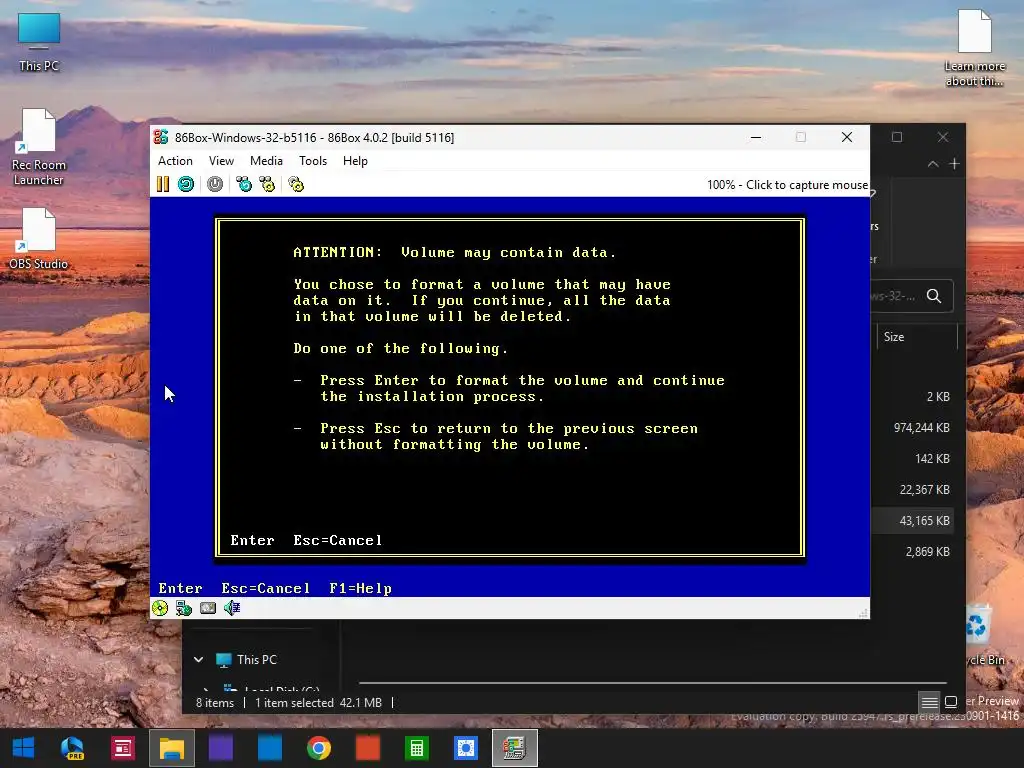The image size is (1024, 768).
Task: Open Edge PRE from the taskbar
Action: click(x=72, y=748)
